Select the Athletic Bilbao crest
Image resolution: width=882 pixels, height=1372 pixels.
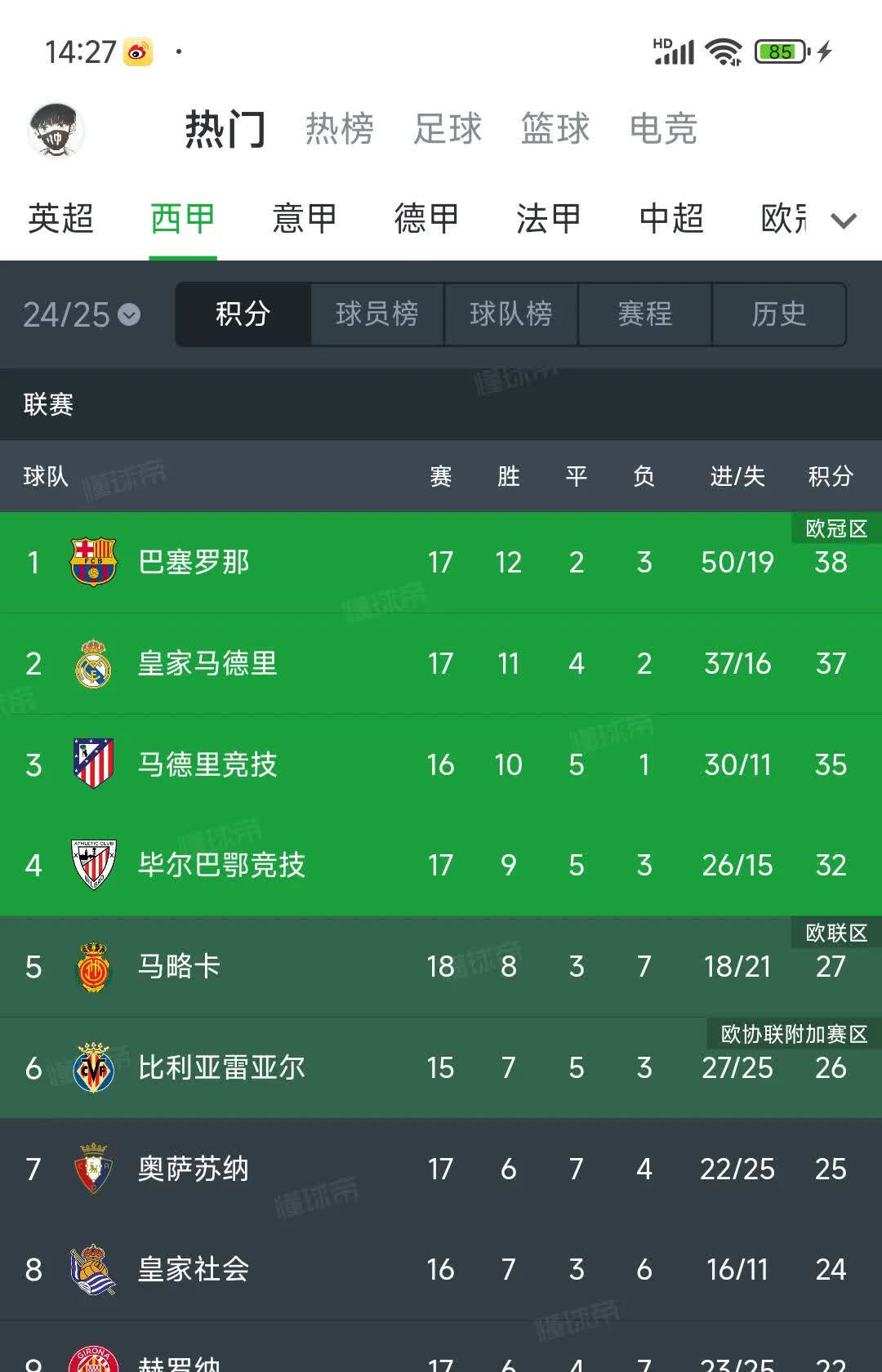click(x=93, y=865)
